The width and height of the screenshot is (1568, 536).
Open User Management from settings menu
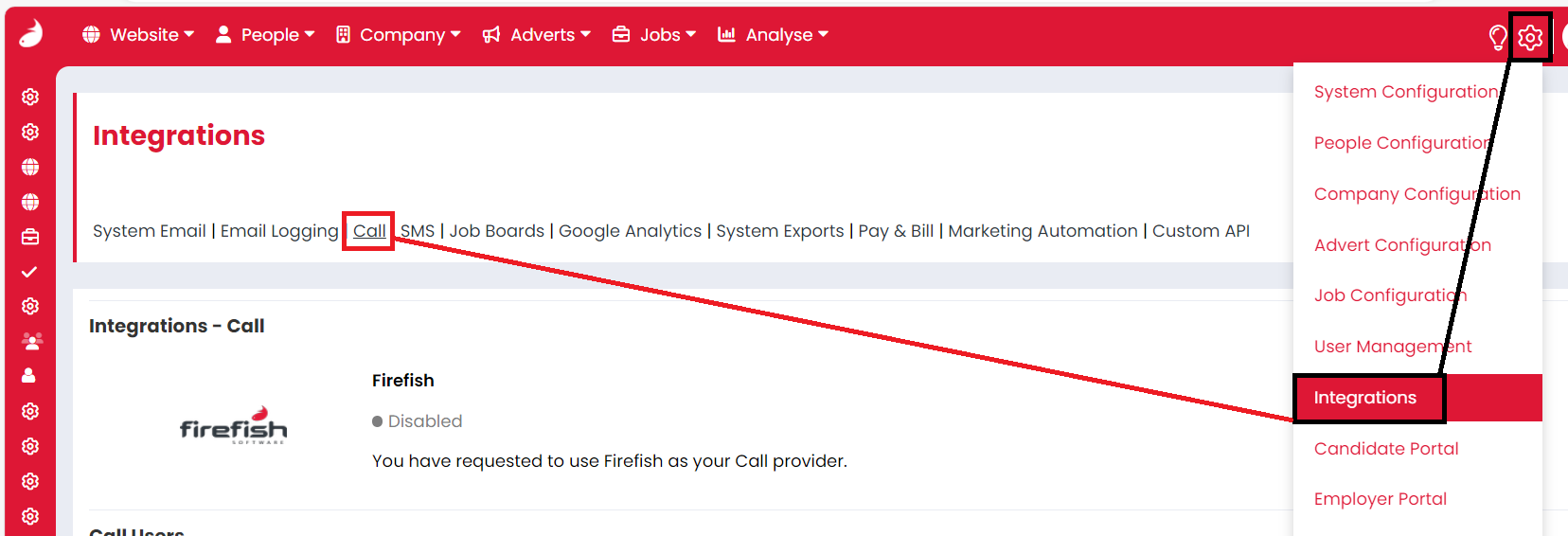[x=1417, y=347]
